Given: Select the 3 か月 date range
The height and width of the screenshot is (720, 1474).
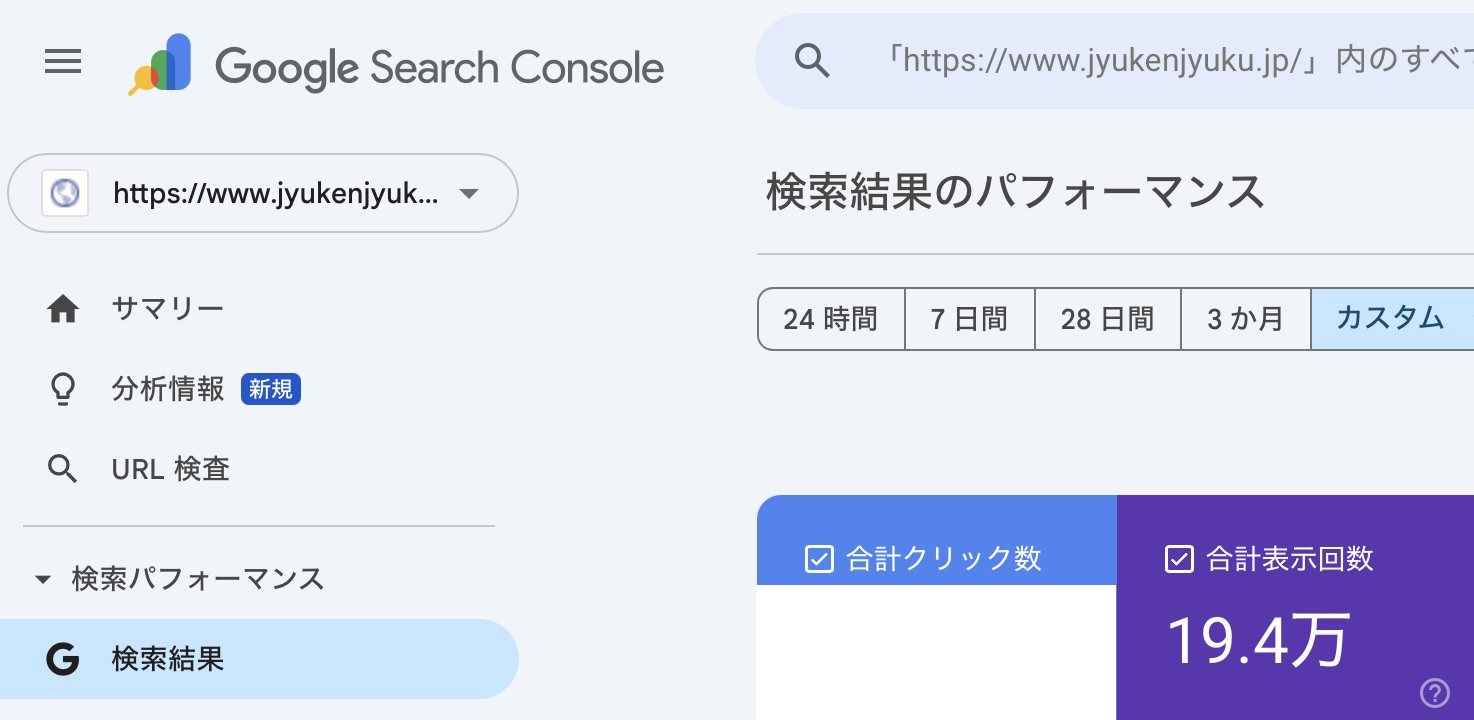Looking at the screenshot, I should [x=1245, y=320].
